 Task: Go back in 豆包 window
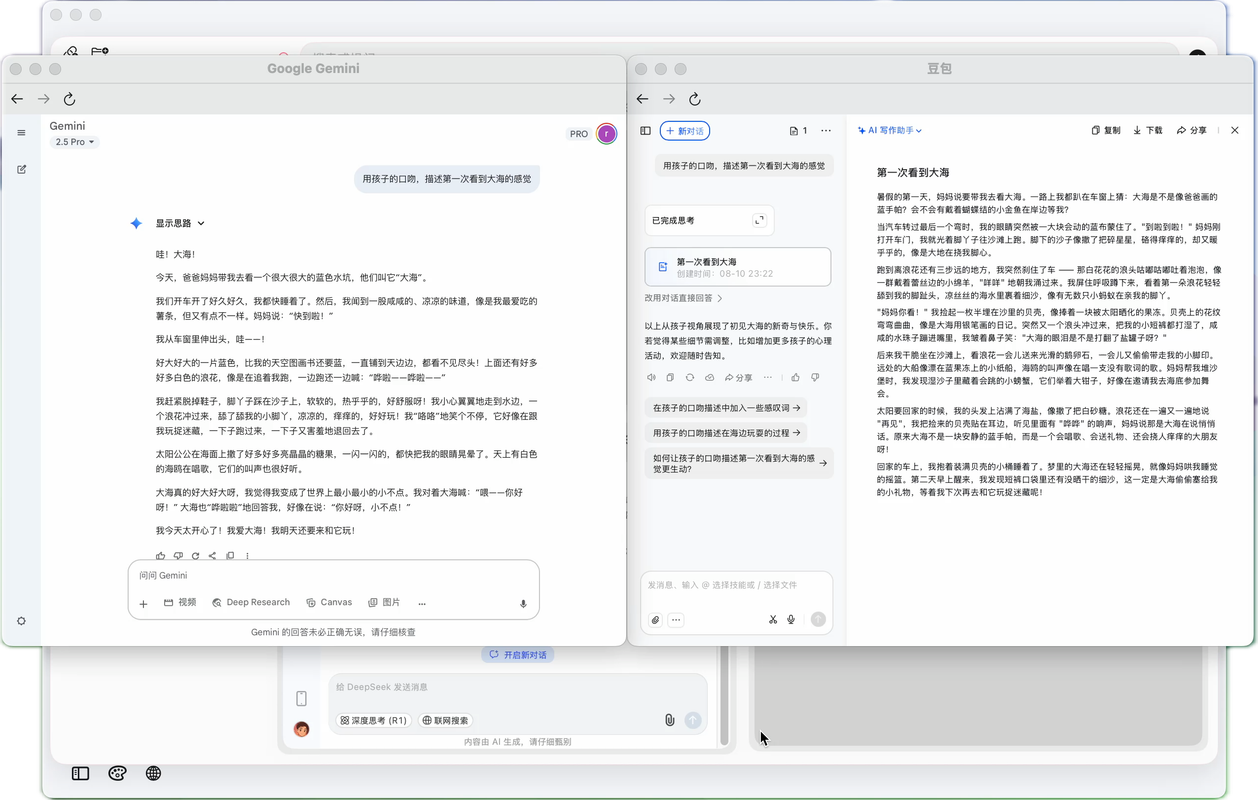pos(642,99)
